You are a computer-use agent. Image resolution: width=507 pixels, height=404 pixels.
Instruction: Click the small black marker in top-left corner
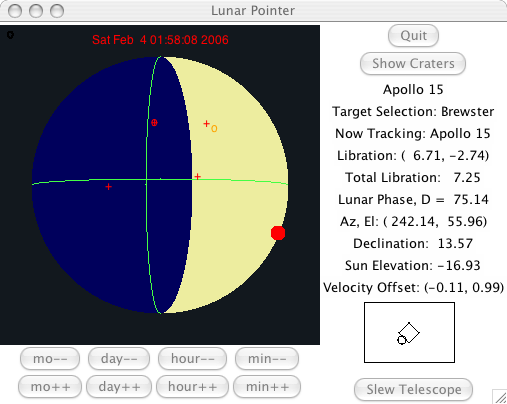pyautogui.click(x=10, y=35)
